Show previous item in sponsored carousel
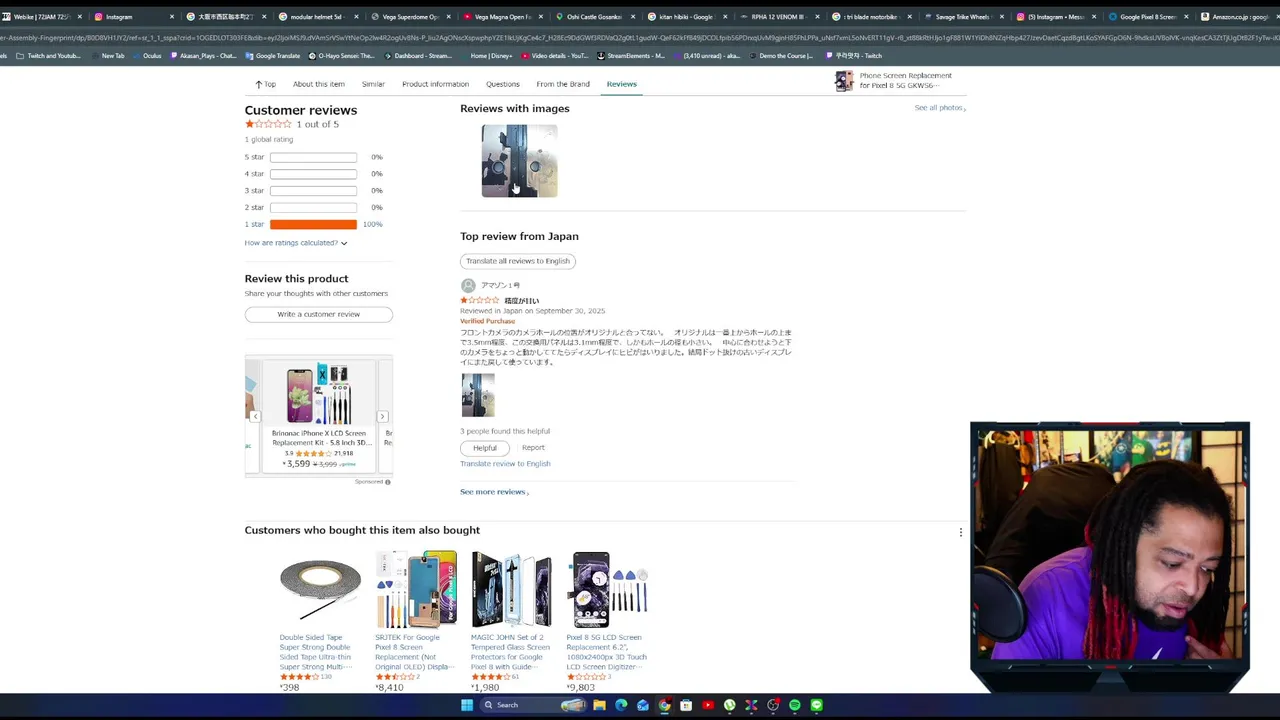This screenshot has height=720, width=1280. (x=255, y=416)
